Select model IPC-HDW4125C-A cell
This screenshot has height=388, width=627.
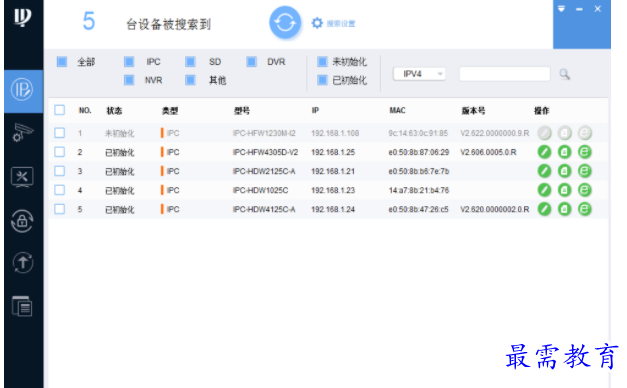click(x=264, y=210)
